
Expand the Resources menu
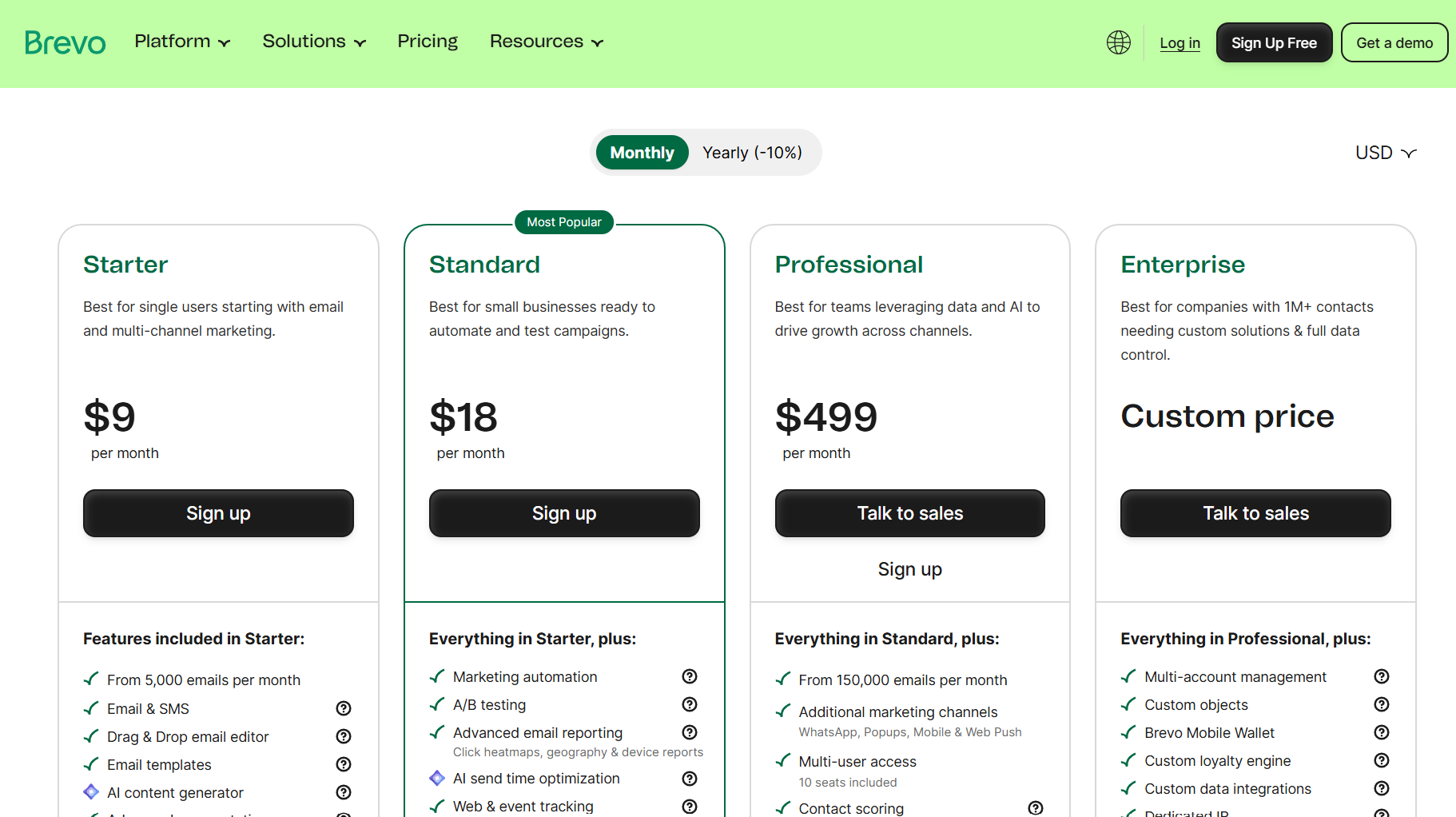pos(547,42)
